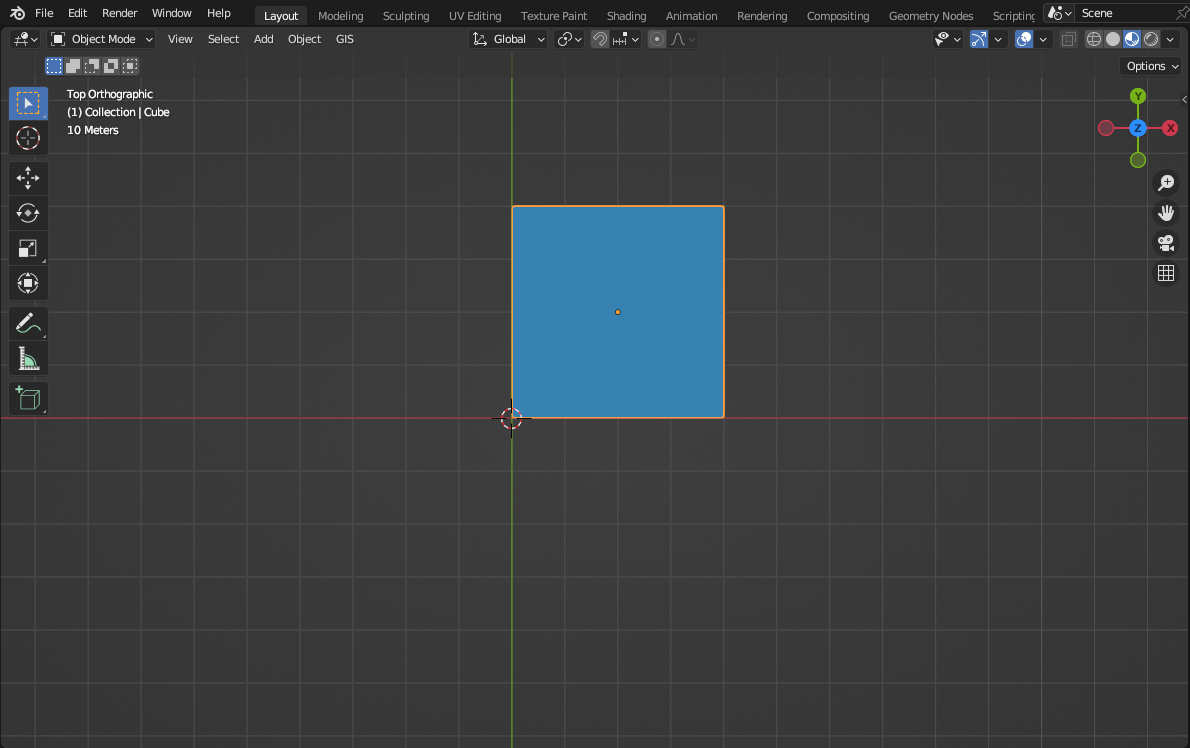Image resolution: width=1190 pixels, height=748 pixels.
Task: Open the GIS menu
Action: click(344, 38)
